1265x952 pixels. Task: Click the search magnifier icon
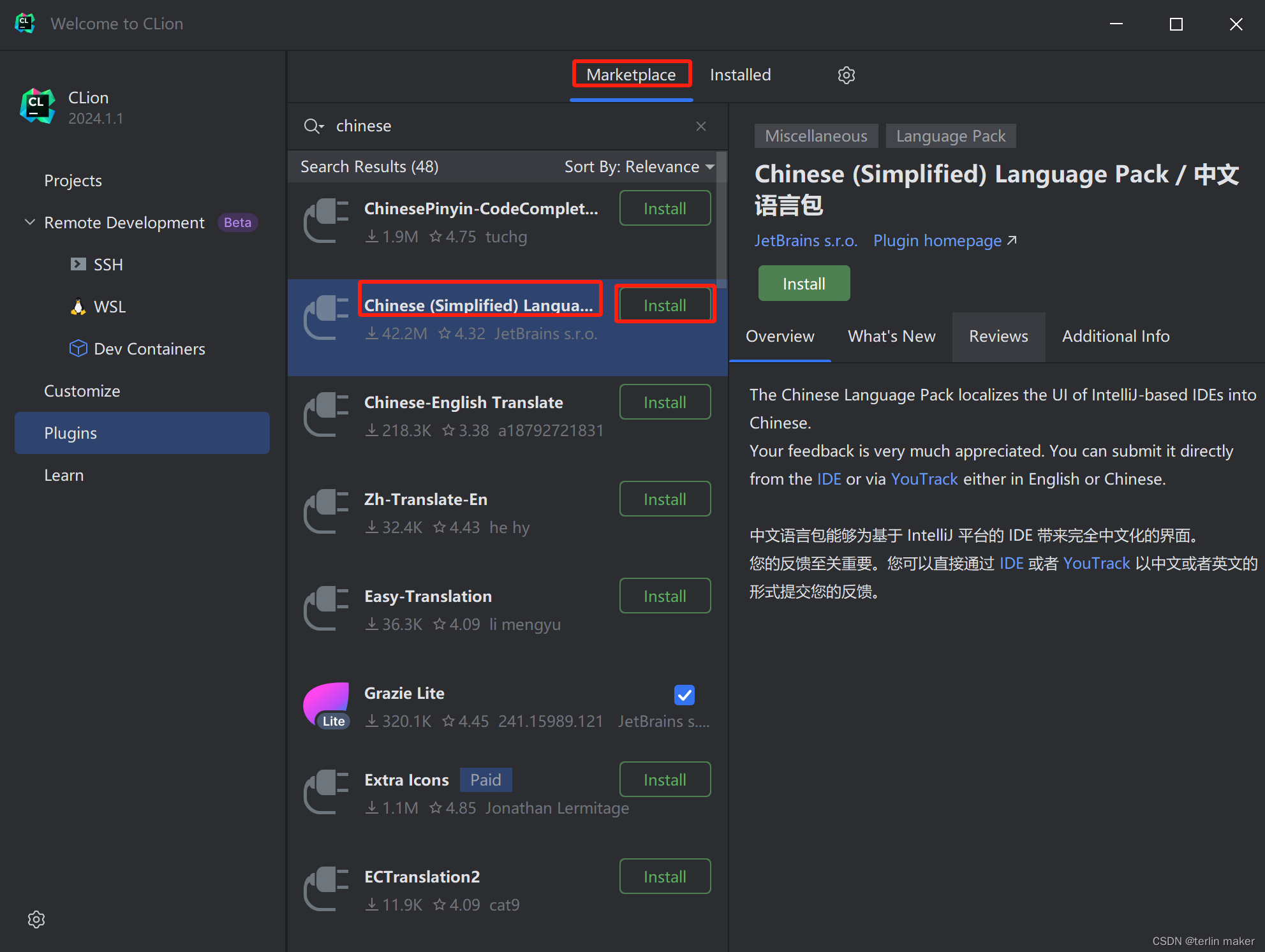(311, 126)
